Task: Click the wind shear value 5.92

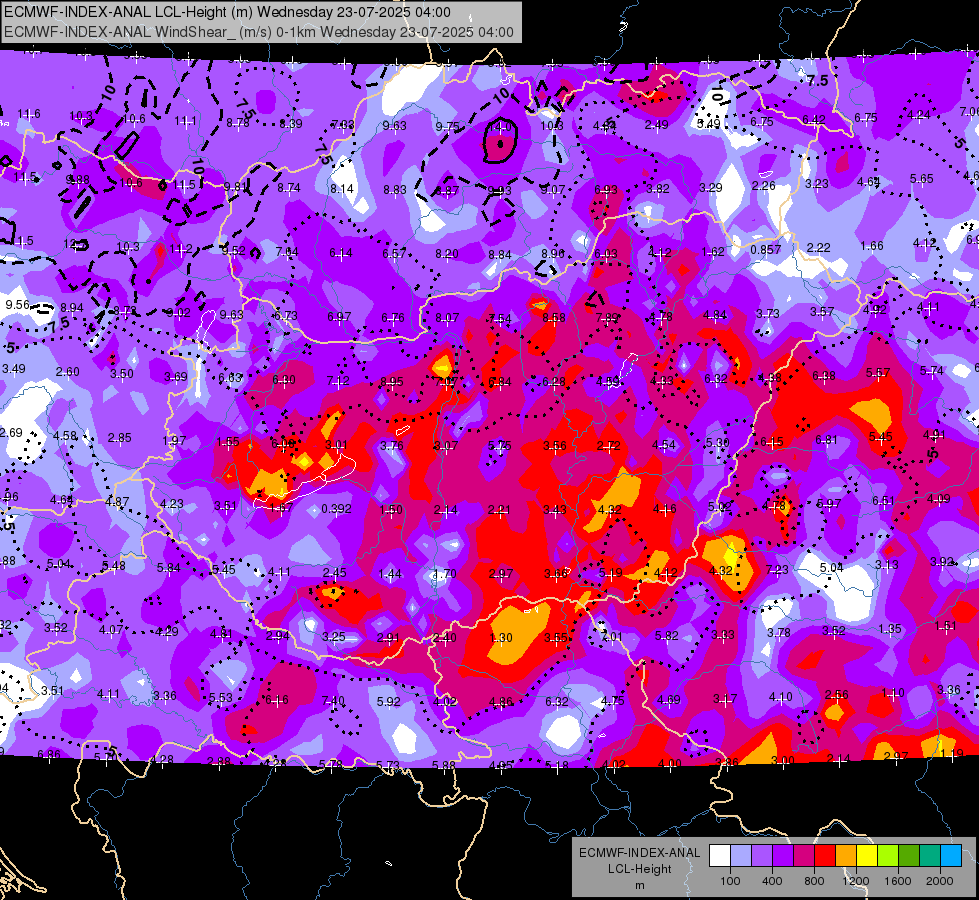Action: point(388,701)
